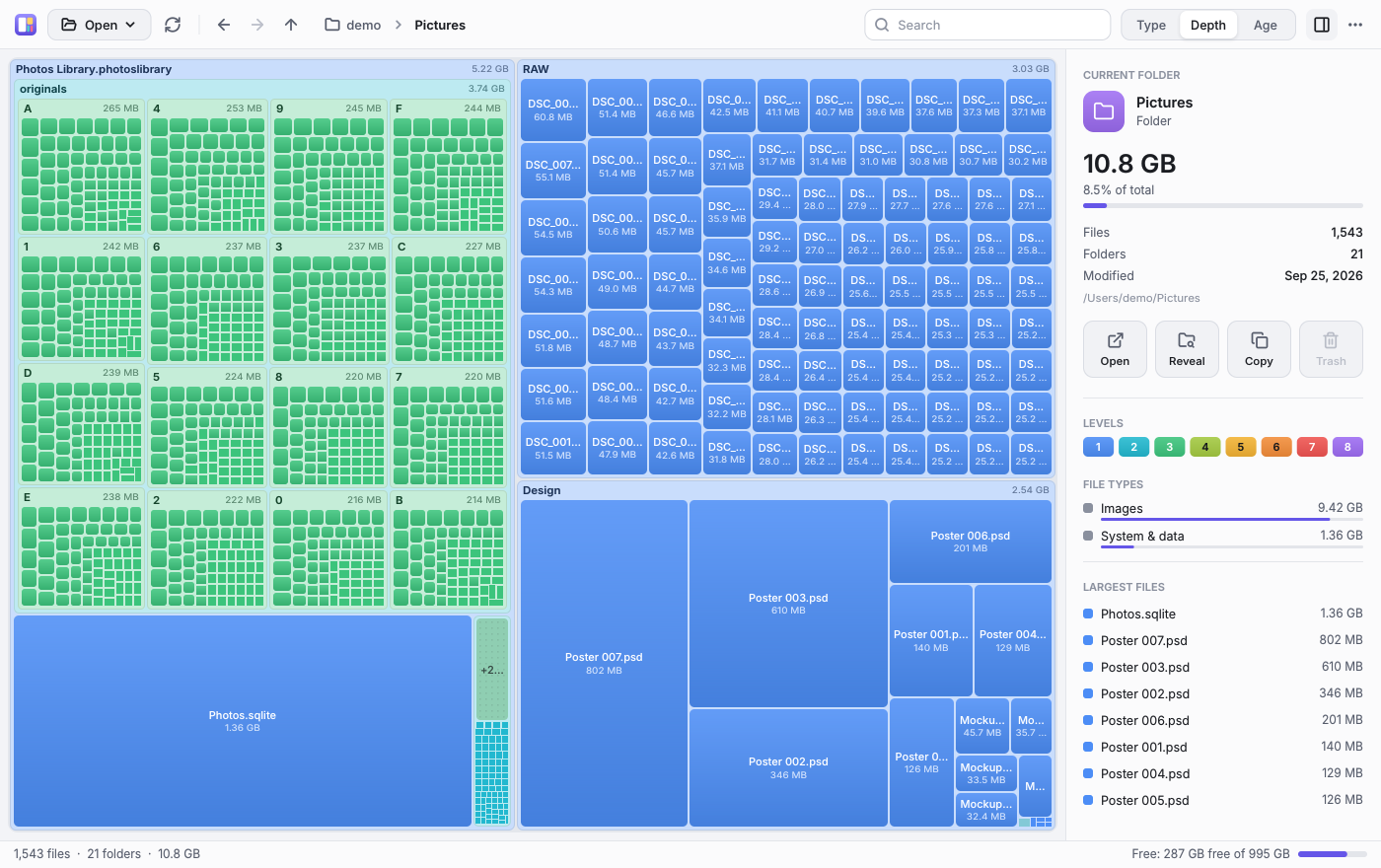Select the Images file type row
Image resolution: width=1381 pixels, height=868 pixels.
tap(1223, 509)
